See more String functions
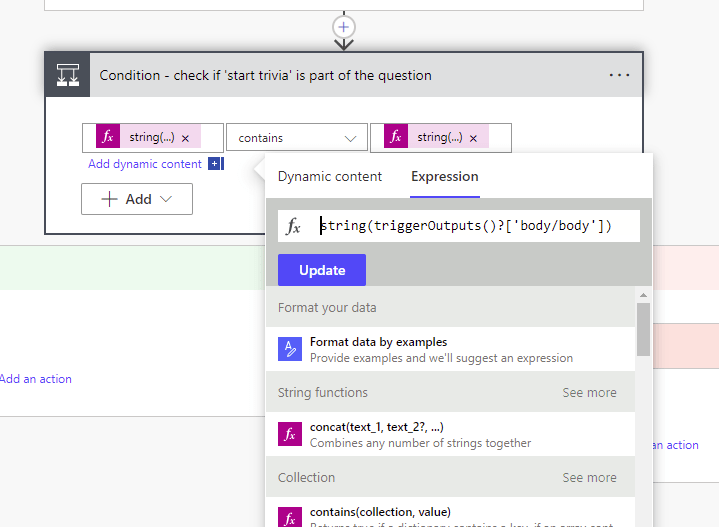 click(589, 393)
